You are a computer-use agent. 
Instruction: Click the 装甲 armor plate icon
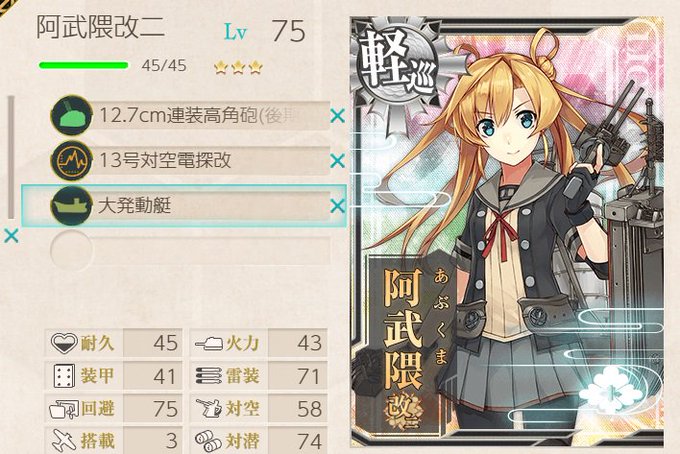(x=64, y=376)
